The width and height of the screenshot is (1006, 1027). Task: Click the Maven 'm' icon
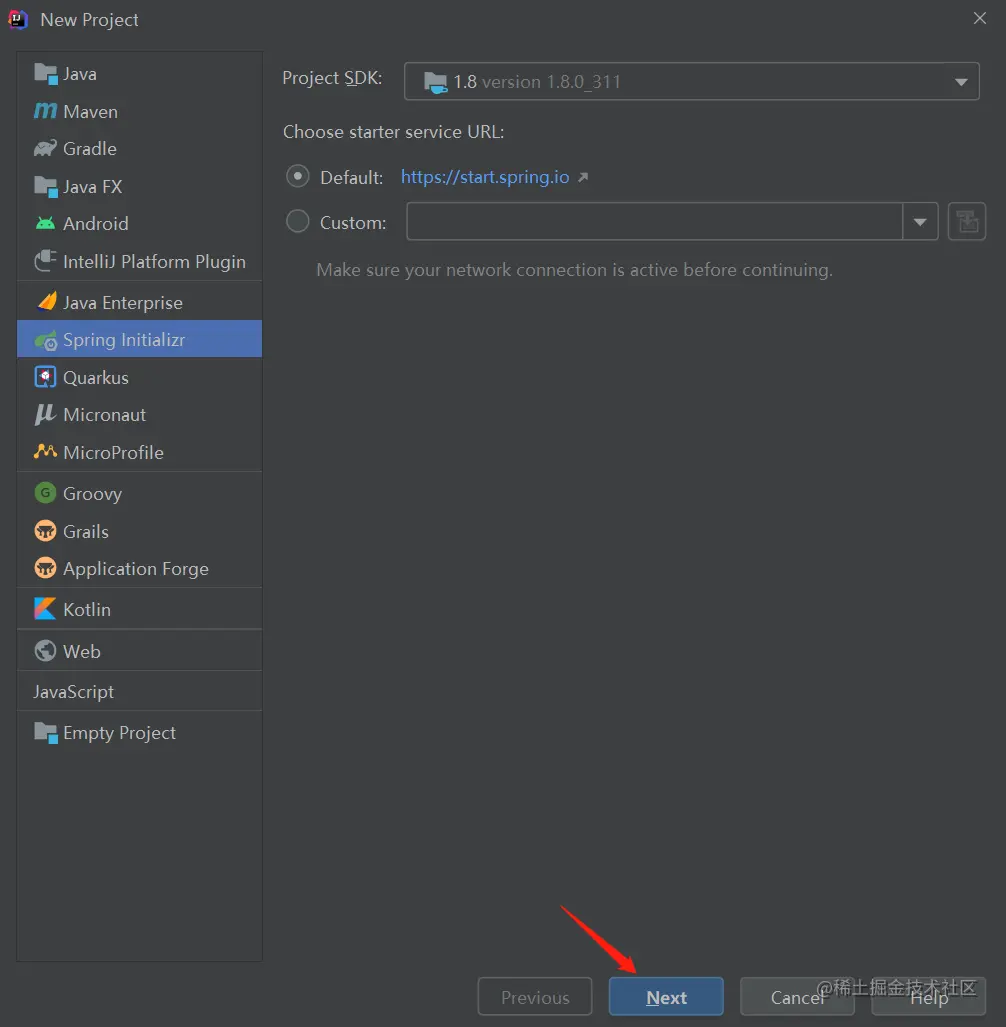point(45,111)
